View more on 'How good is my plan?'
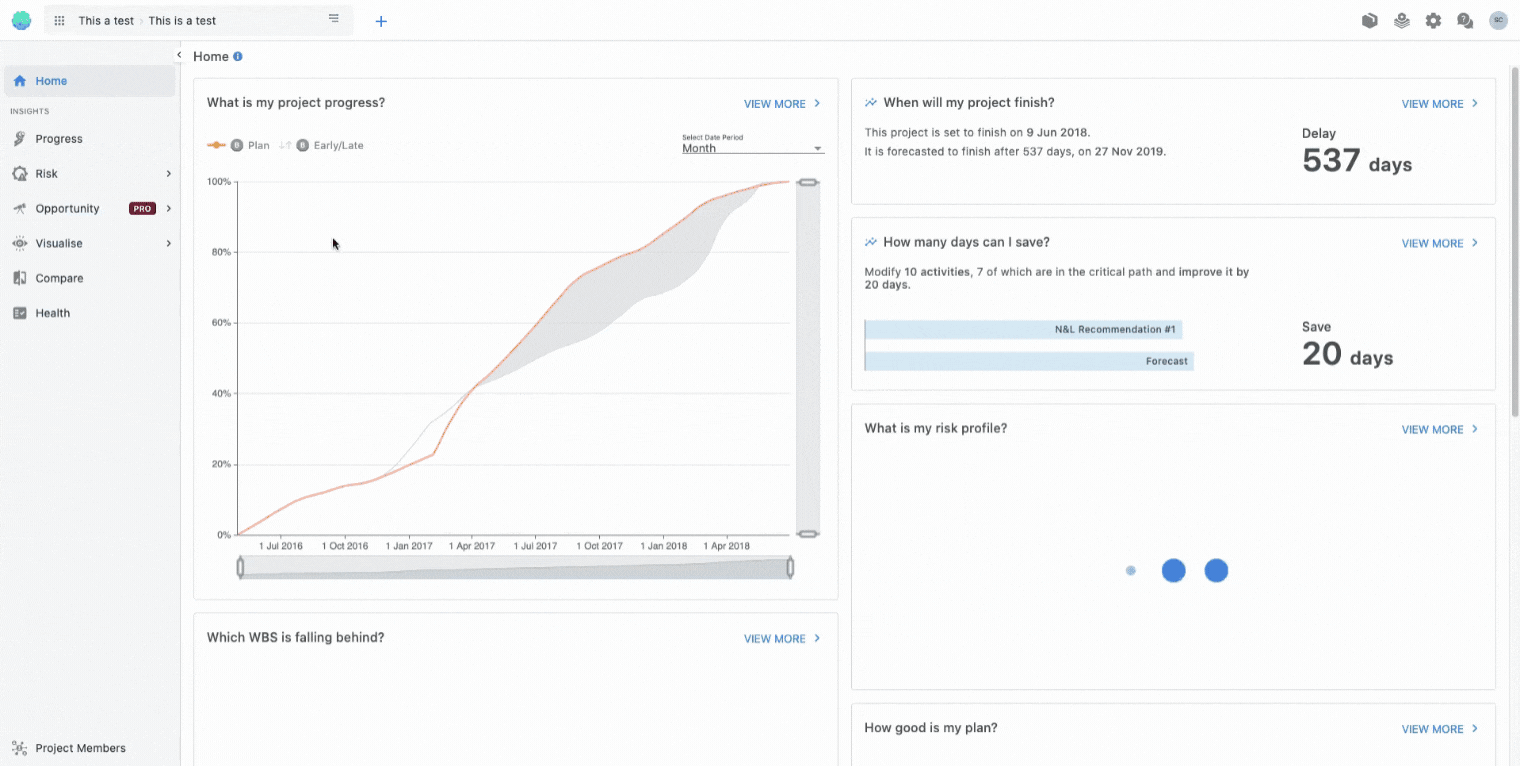This screenshot has height=766, width=1520. [x=1440, y=730]
